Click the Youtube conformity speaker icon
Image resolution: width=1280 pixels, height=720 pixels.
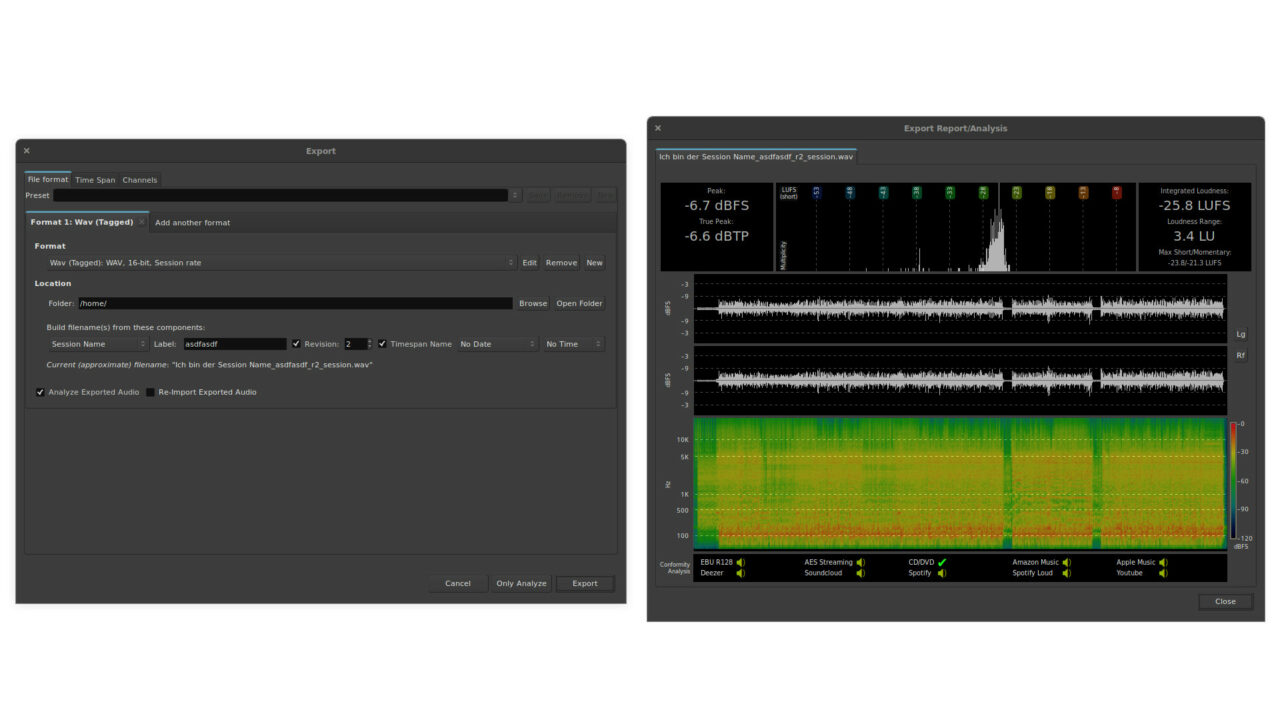[x=1163, y=575]
